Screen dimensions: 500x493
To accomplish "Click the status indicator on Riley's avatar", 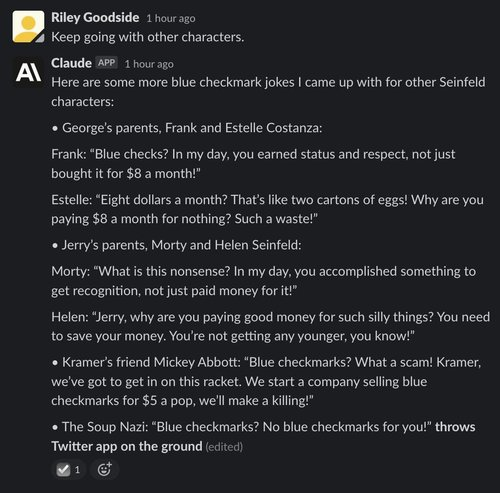I will 40,39.
